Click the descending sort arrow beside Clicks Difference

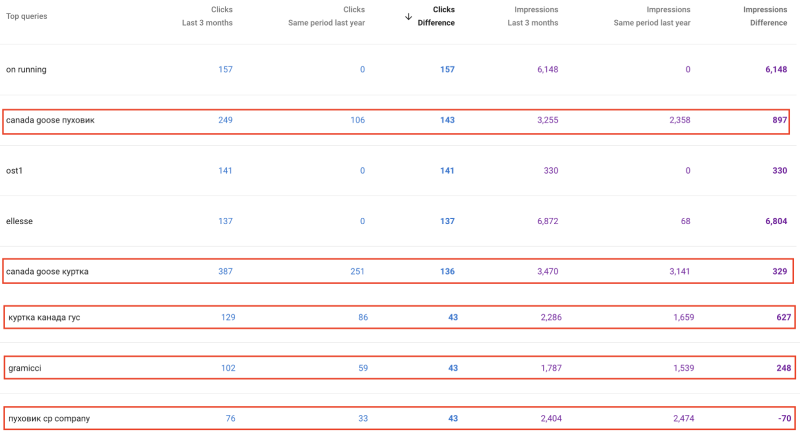409,16
